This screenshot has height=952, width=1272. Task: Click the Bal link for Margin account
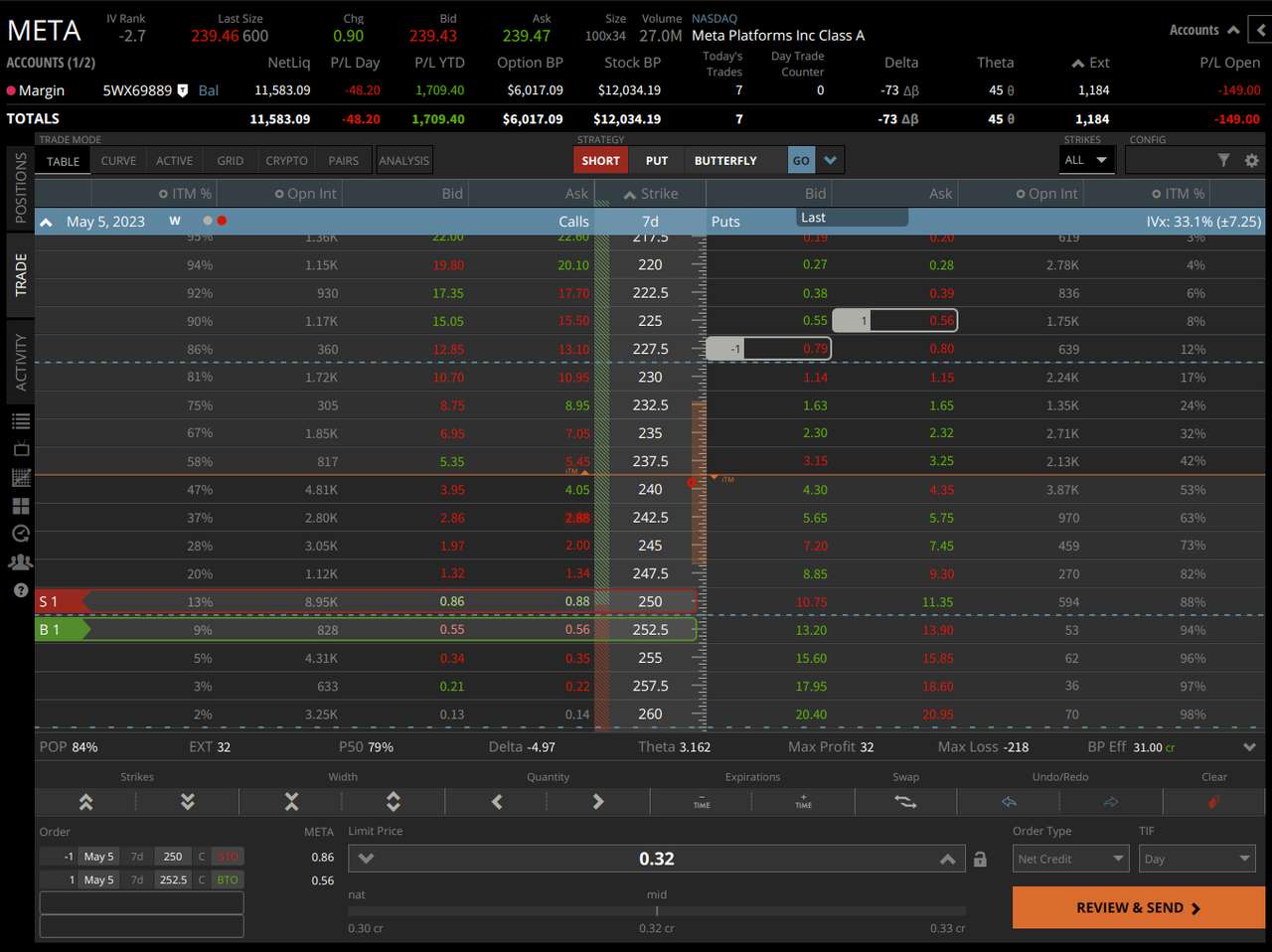pos(209,90)
